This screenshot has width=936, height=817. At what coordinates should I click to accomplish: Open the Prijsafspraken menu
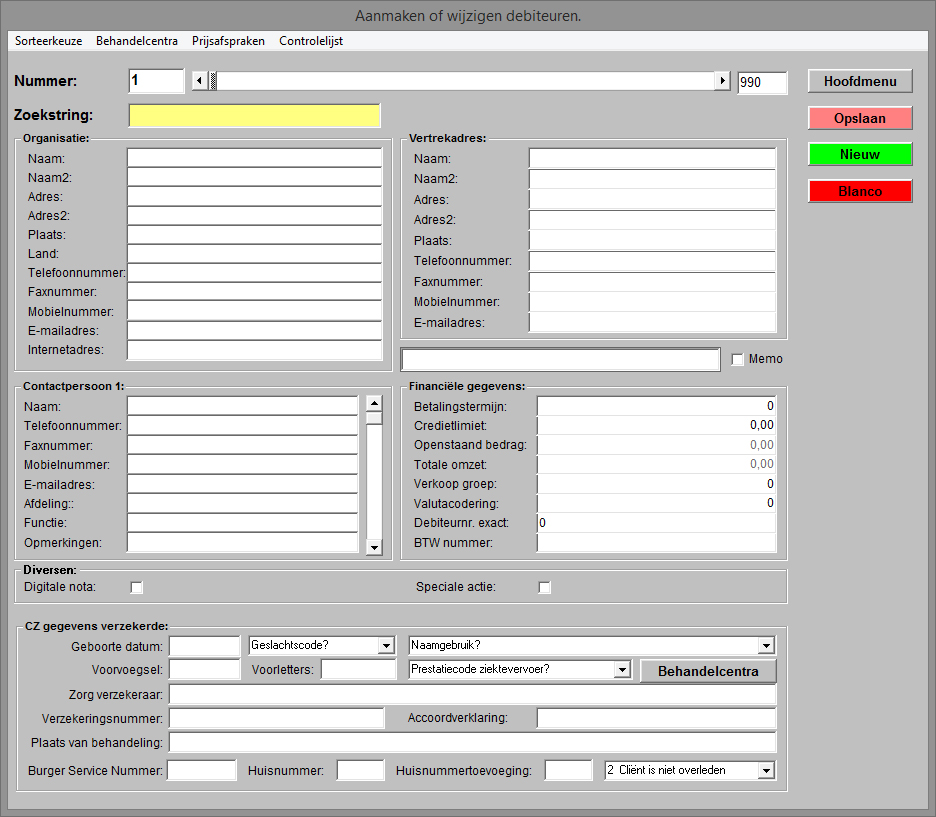(x=228, y=41)
